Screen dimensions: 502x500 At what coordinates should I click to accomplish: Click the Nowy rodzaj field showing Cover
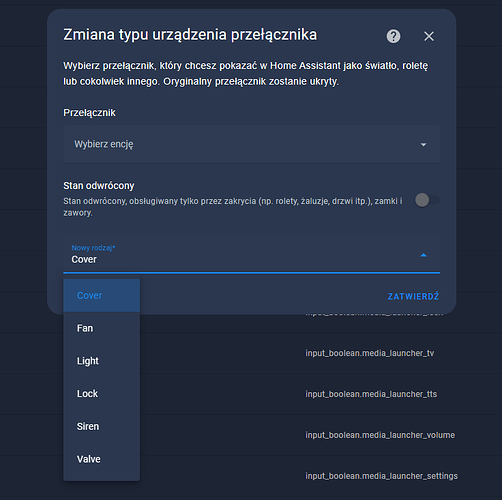tap(251, 255)
